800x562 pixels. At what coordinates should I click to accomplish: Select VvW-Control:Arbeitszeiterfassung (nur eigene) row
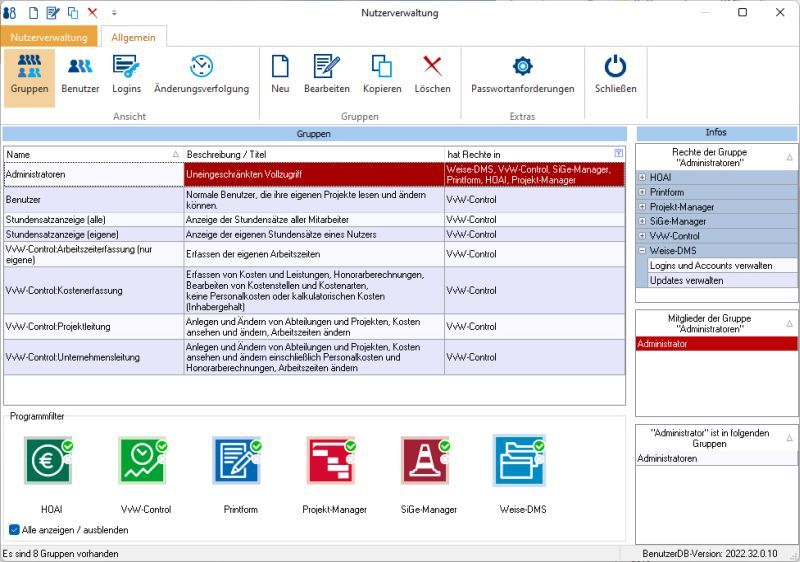coord(314,254)
